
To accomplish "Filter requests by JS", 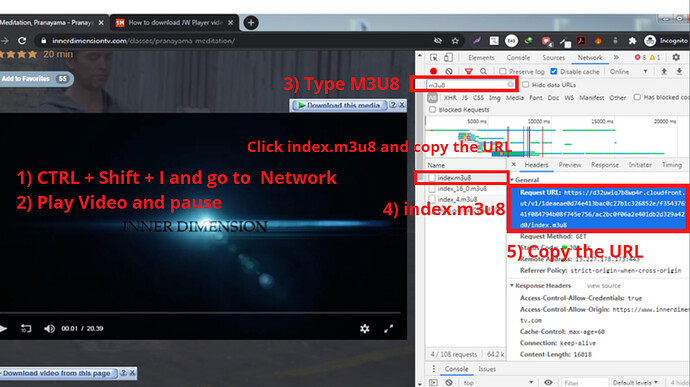I will pyautogui.click(x=465, y=98).
